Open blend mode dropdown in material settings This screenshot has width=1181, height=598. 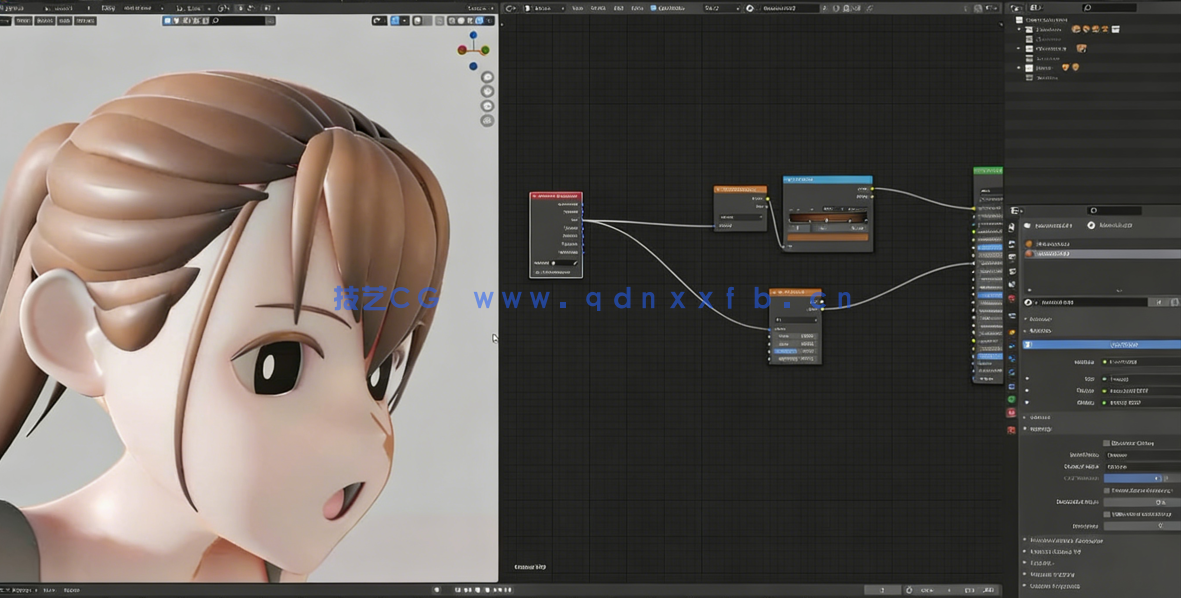pyautogui.click(x=1140, y=455)
